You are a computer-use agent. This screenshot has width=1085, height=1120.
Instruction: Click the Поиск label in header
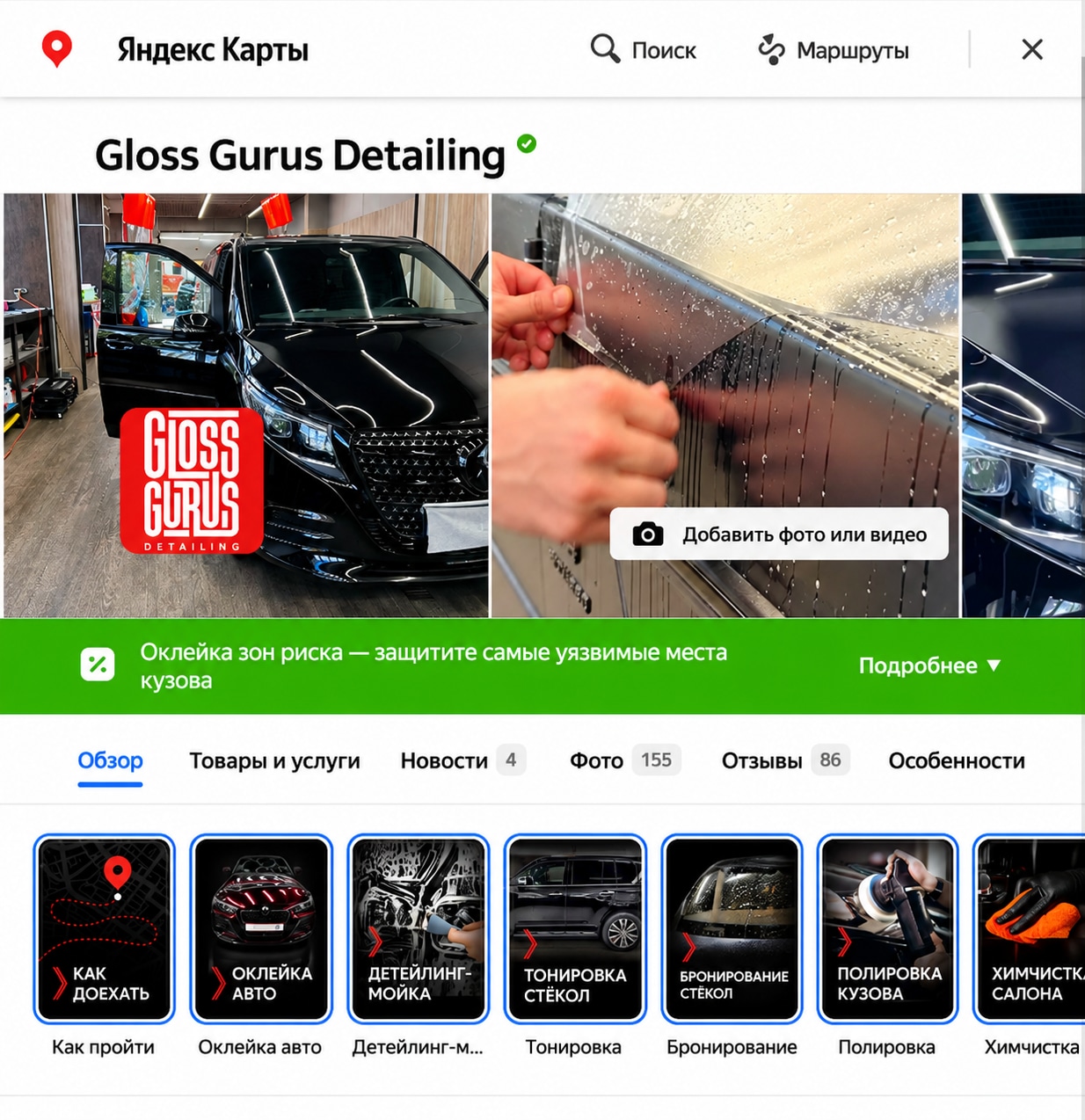point(664,50)
